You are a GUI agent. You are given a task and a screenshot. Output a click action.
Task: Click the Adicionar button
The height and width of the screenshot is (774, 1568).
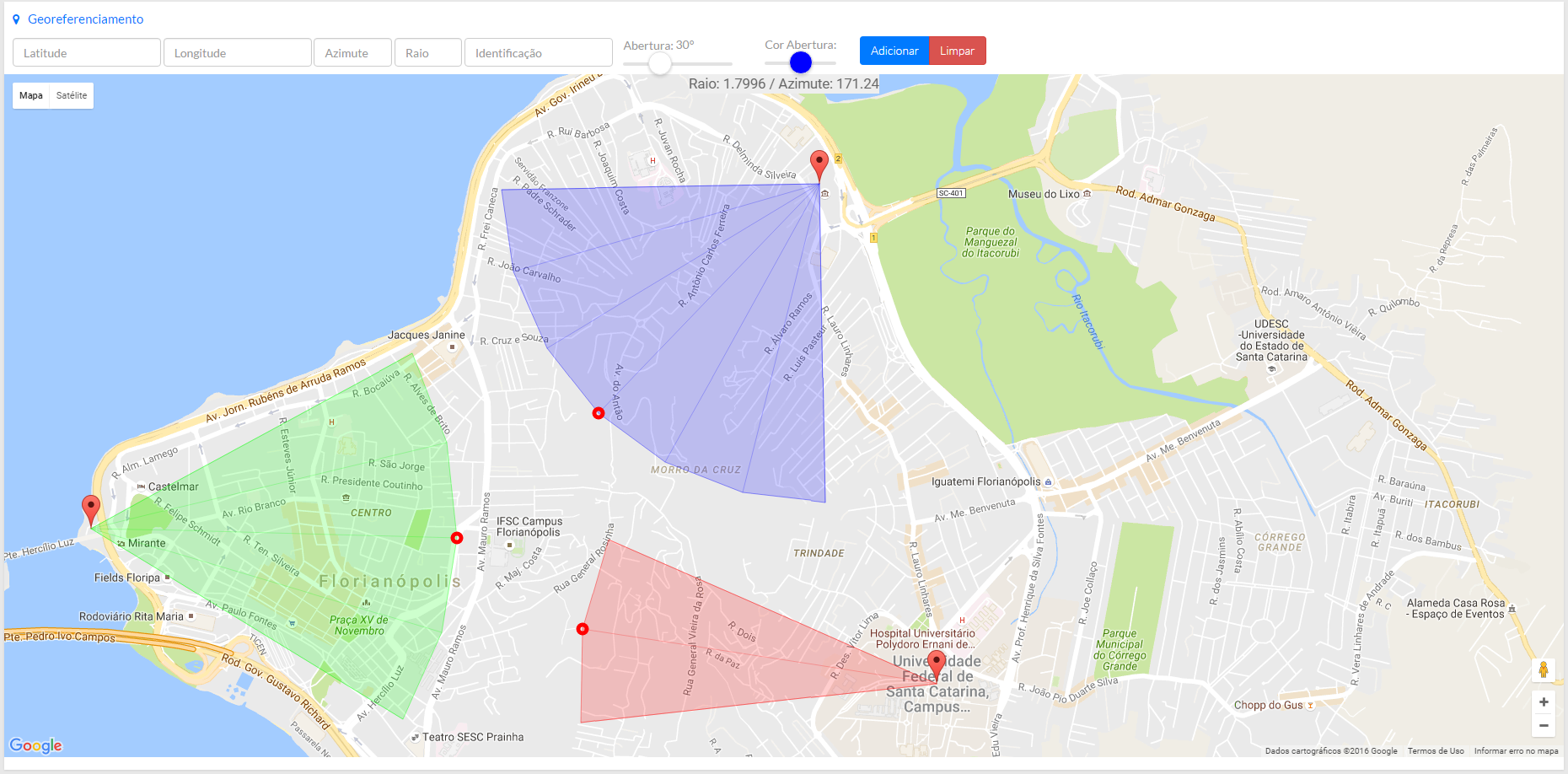tap(894, 51)
